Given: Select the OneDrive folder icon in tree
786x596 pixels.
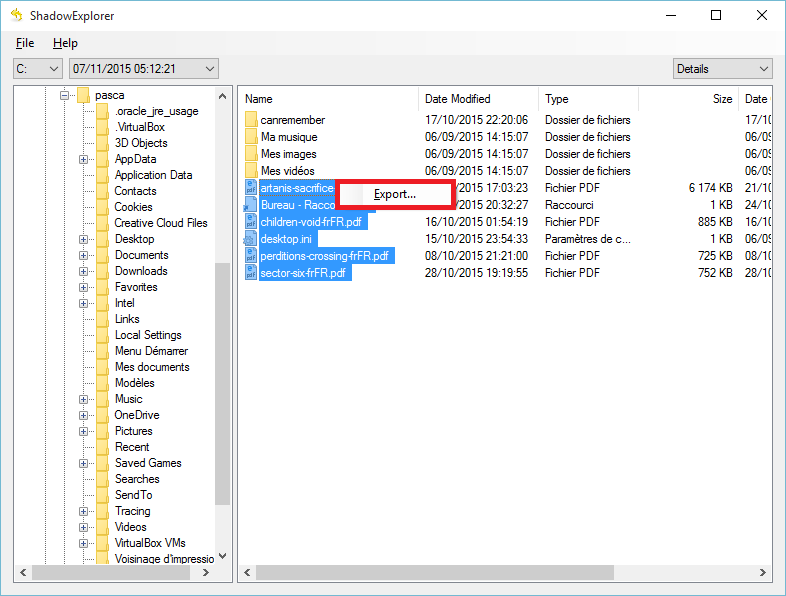Looking at the screenshot, I should click(x=103, y=415).
